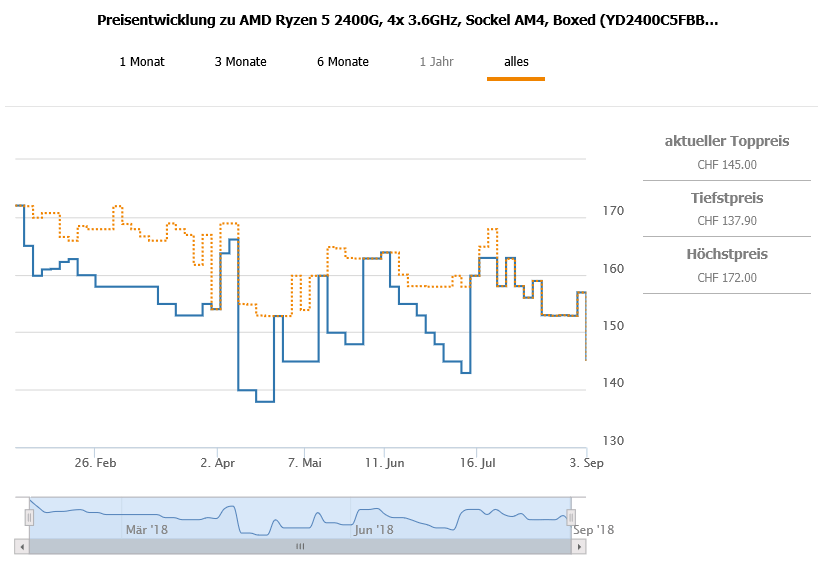Click the Mär '18 label in navigator
Image resolution: width=818 pixels, height=566 pixels.
(147, 530)
